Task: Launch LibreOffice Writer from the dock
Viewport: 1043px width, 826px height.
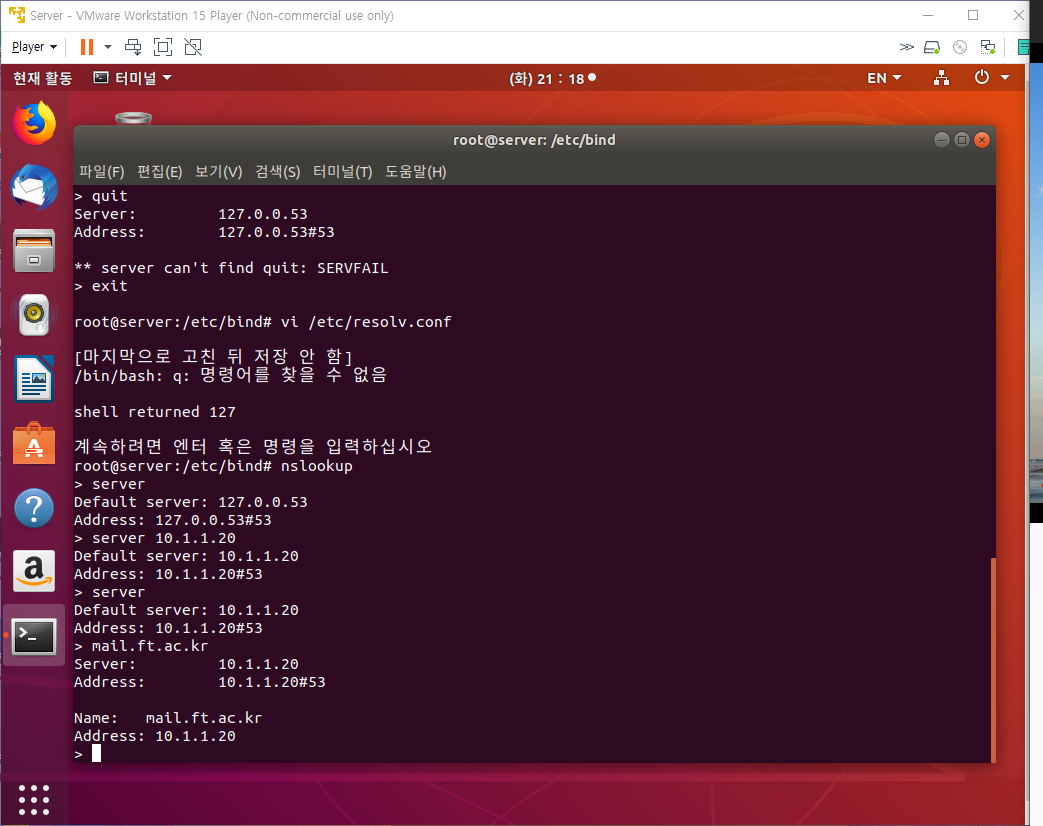Action: 34,378
